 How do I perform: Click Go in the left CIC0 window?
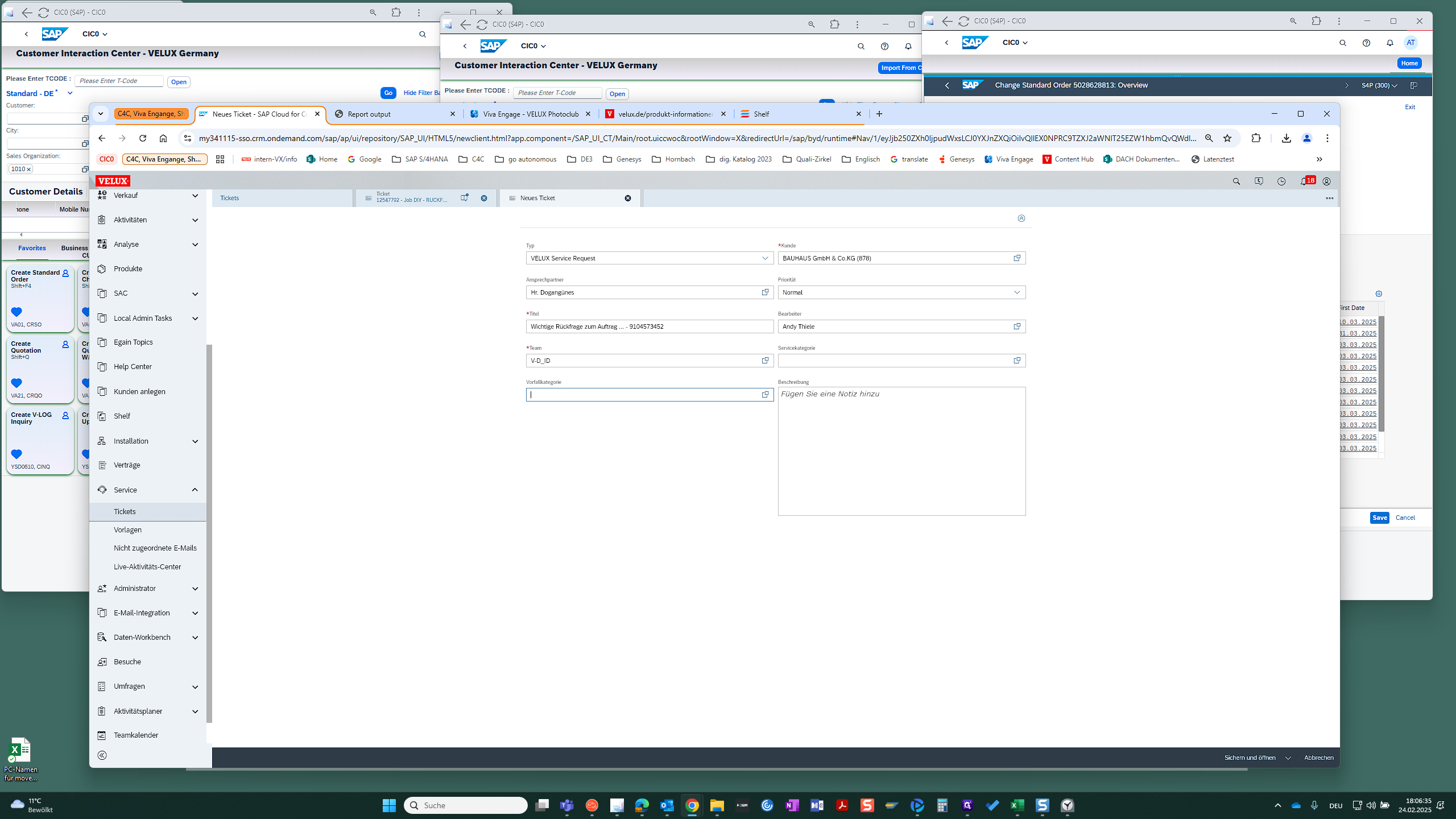(x=388, y=93)
